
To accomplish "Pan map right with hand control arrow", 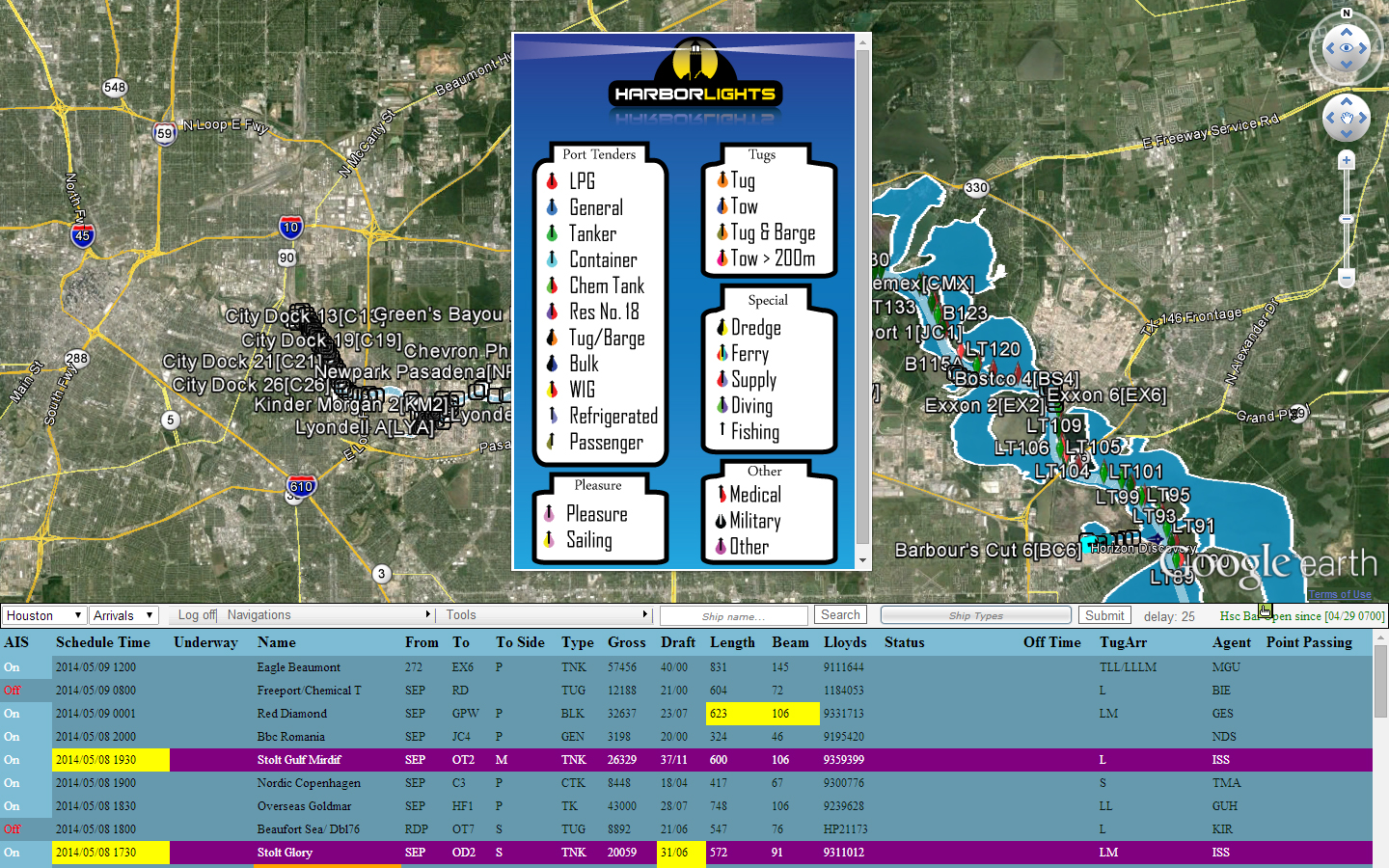I will tap(1363, 119).
